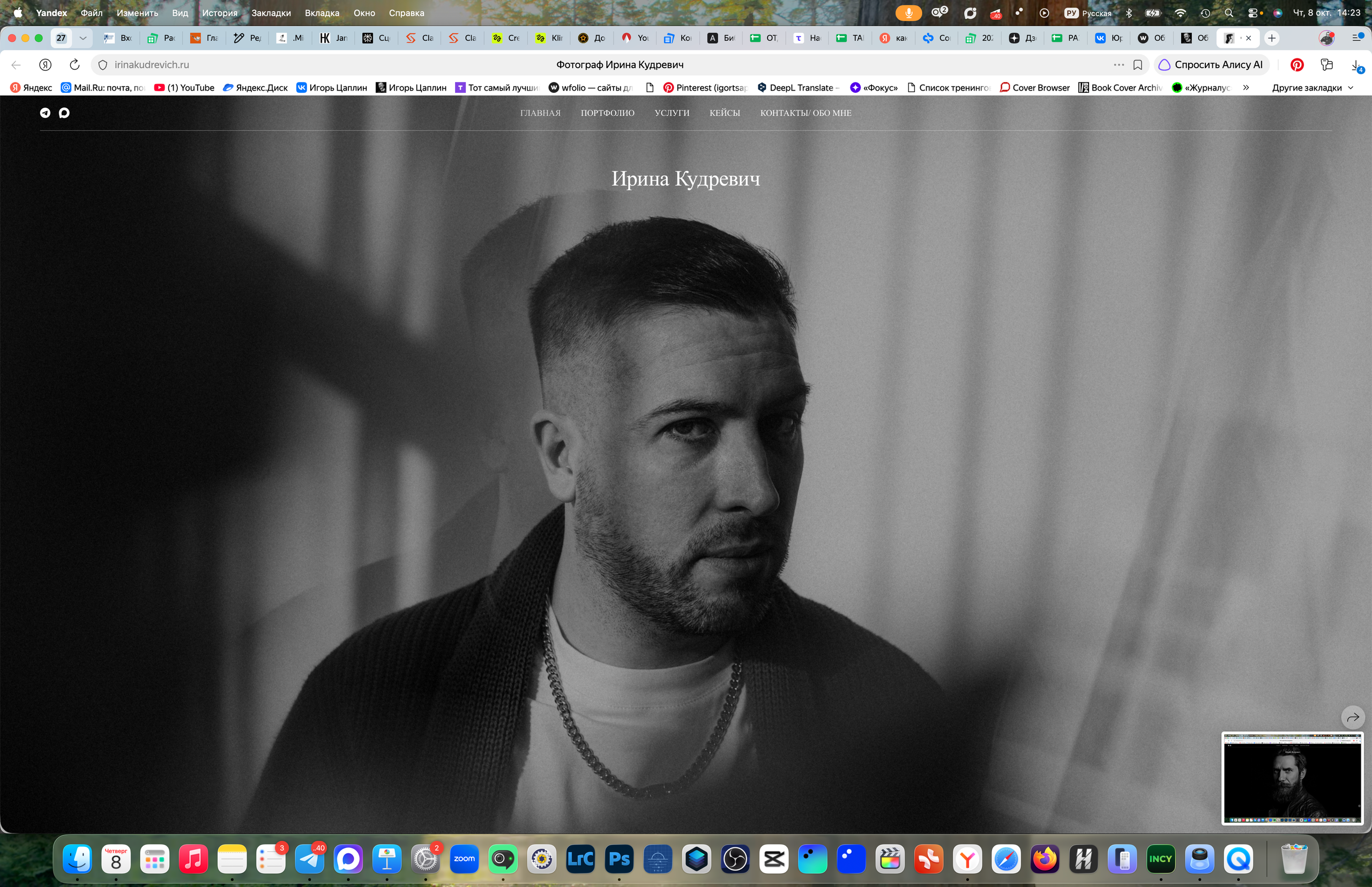
Task: Open the Вкладка menu
Action: click(322, 13)
